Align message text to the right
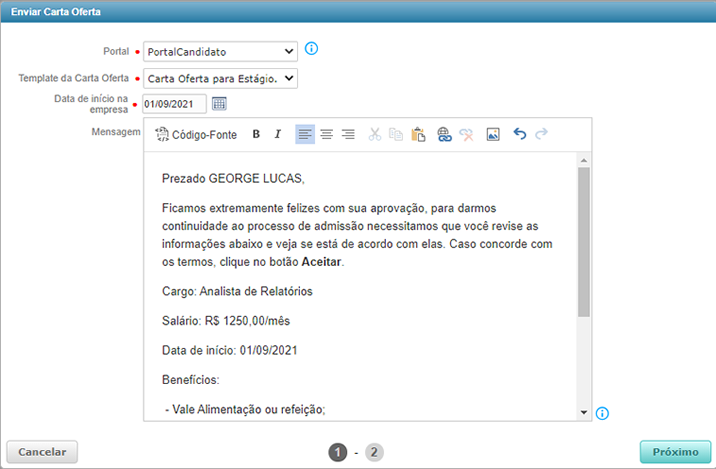The image size is (716, 469). (348, 134)
